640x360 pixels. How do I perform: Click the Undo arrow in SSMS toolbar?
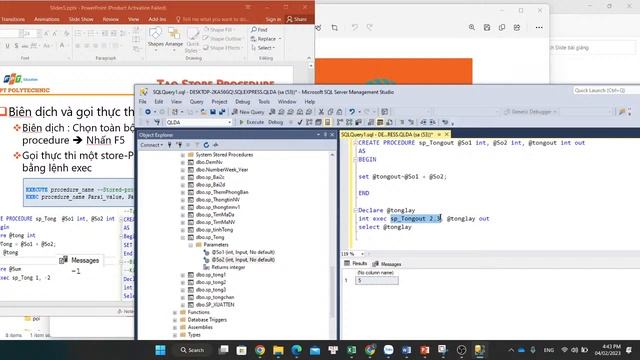(x=351, y=112)
